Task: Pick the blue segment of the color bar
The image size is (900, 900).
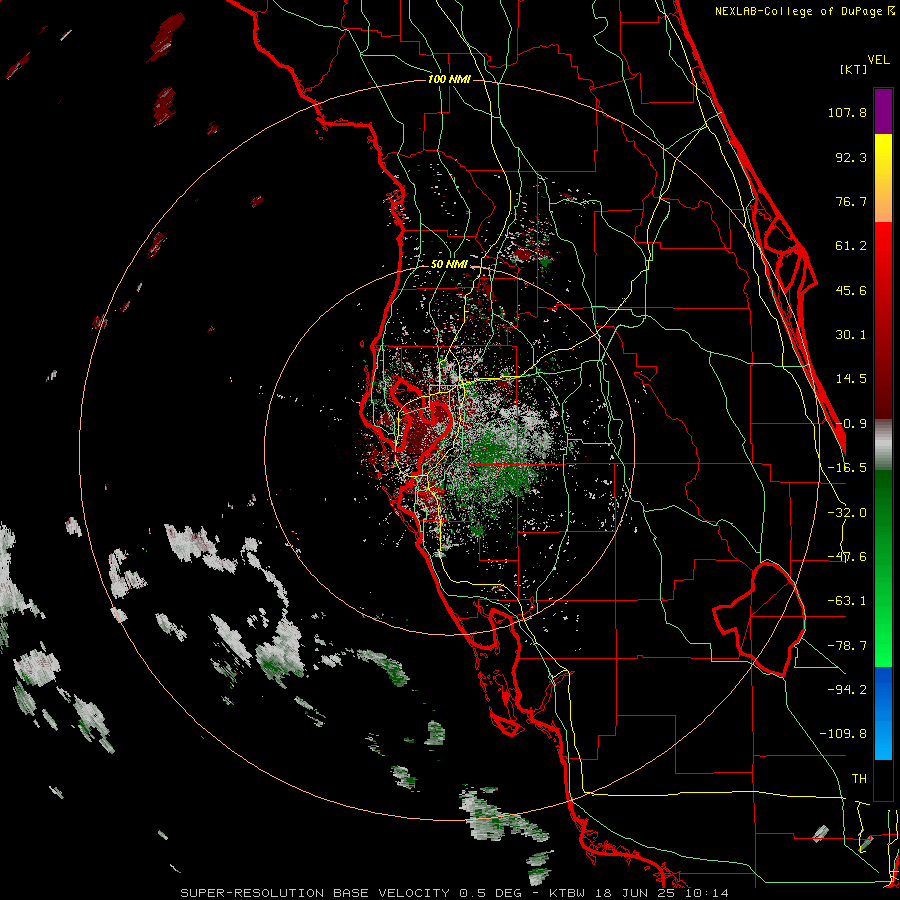Action: click(883, 713)
